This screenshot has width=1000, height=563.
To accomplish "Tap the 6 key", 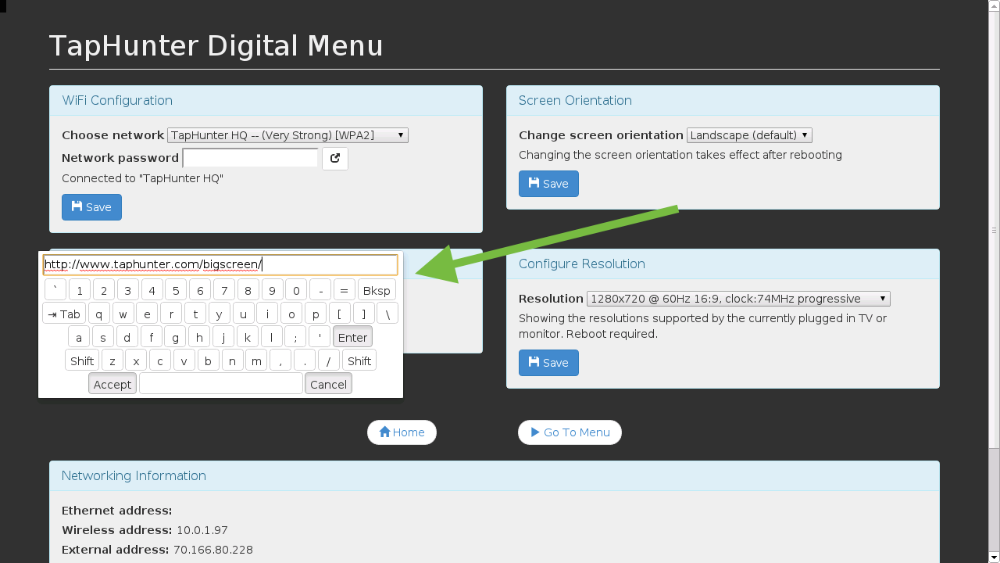I will [200, 291].
